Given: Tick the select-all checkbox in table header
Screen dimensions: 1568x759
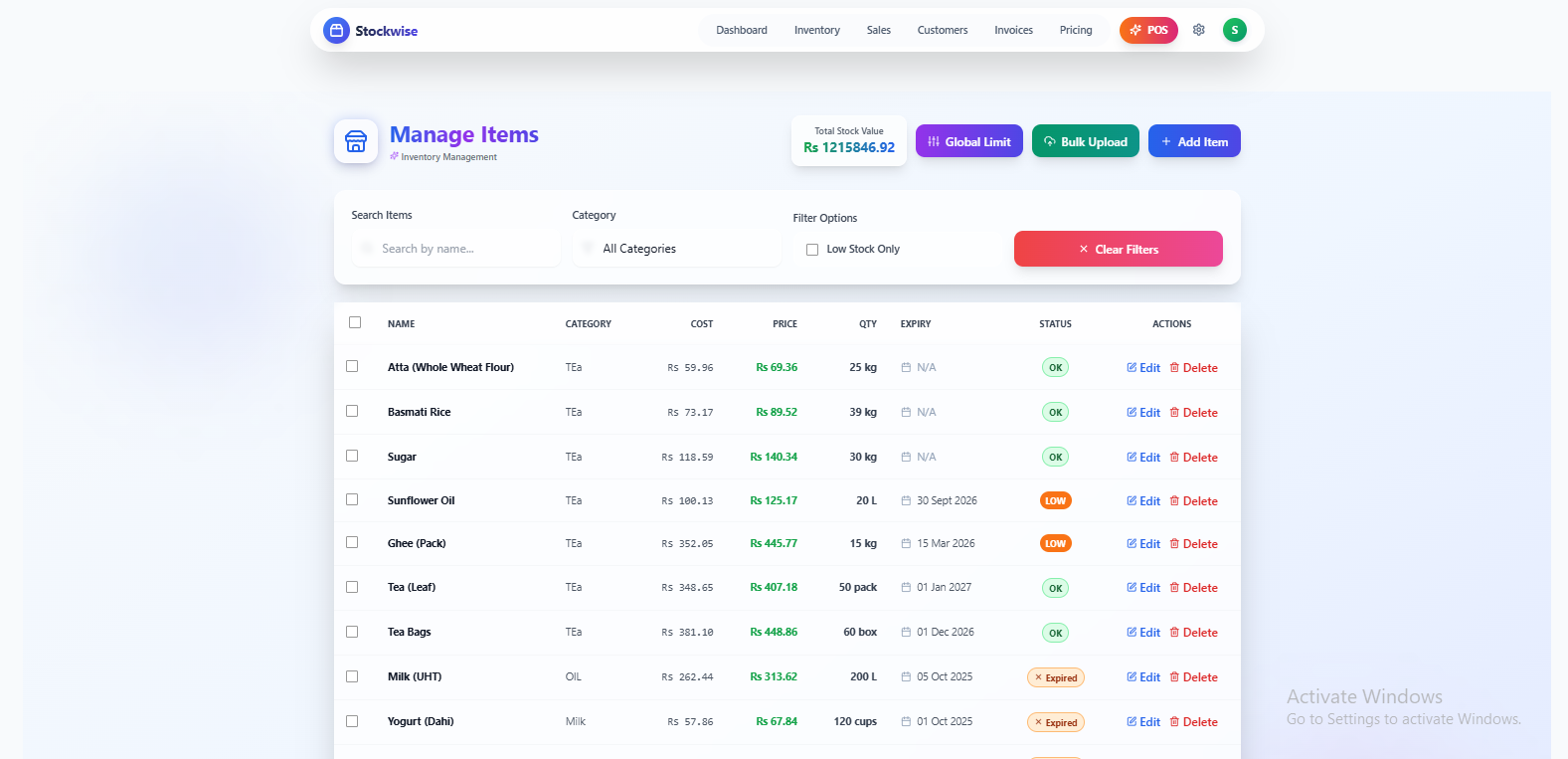Looking at the screenshot, I should (x=355, y=322).
